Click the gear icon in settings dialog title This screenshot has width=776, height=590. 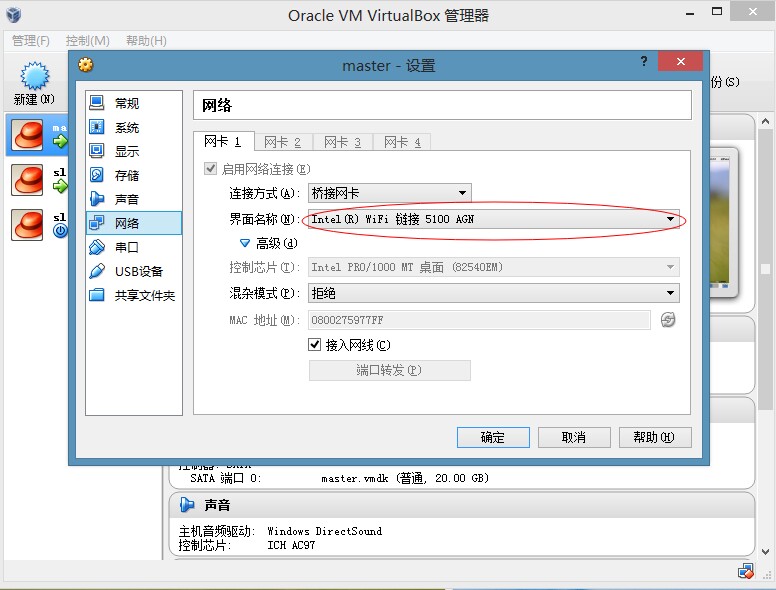pos(86,65)
